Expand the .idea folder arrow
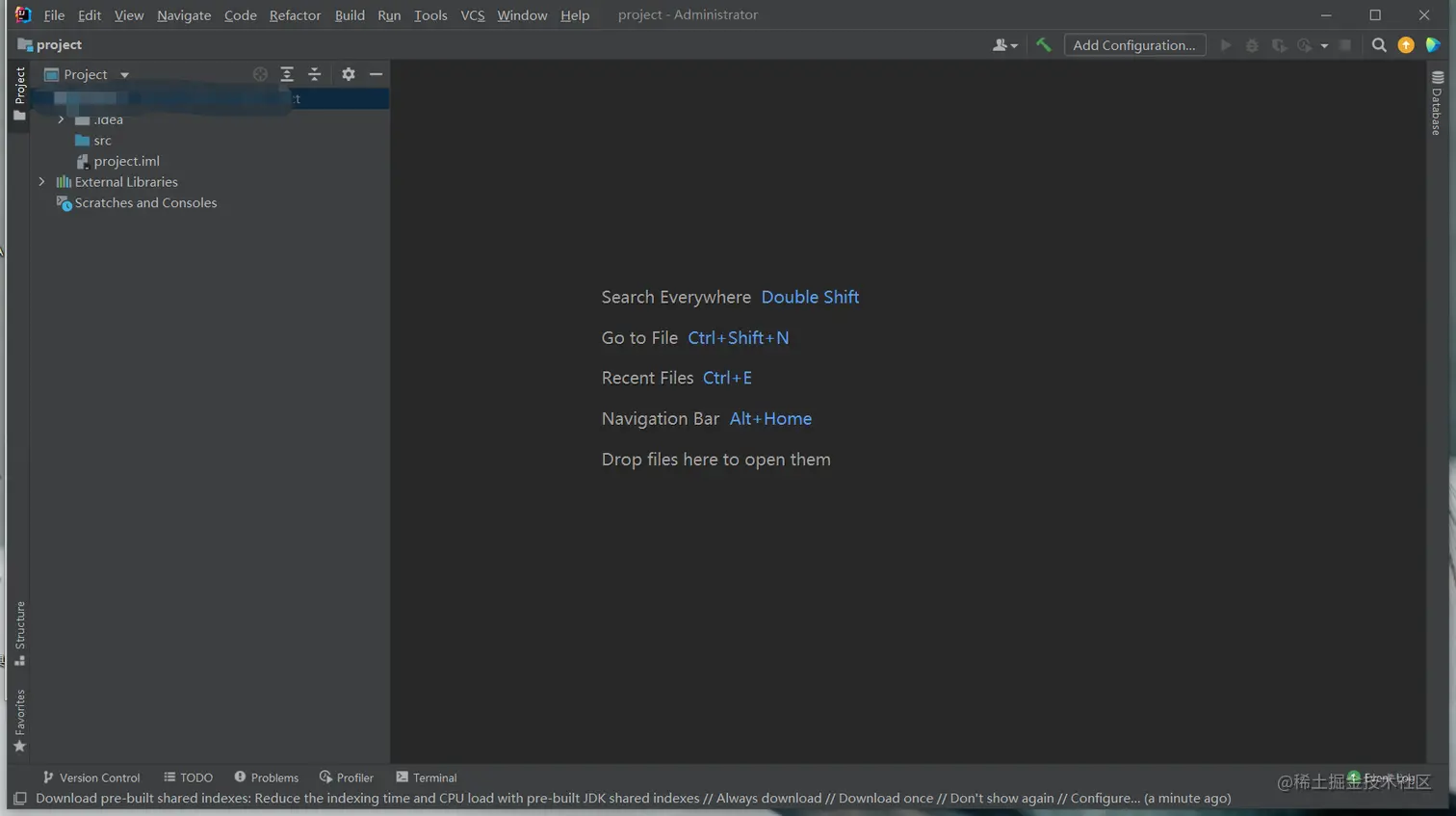The height and width of the screenshot is (816, 1456). point(61,119)
